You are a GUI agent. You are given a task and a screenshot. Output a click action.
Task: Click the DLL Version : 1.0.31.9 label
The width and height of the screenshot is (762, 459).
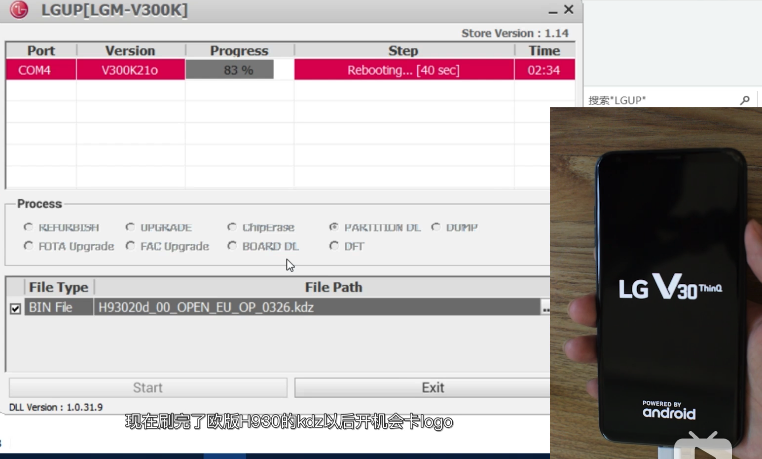(56, 407)
